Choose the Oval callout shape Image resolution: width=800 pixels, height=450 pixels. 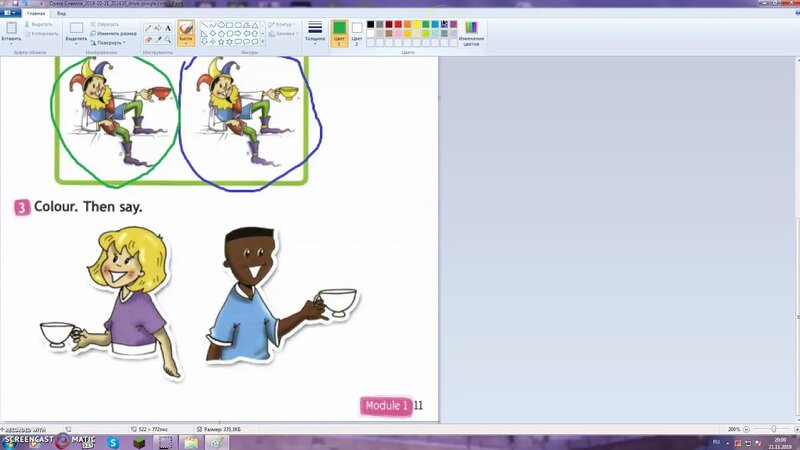[x=246, y=41]
